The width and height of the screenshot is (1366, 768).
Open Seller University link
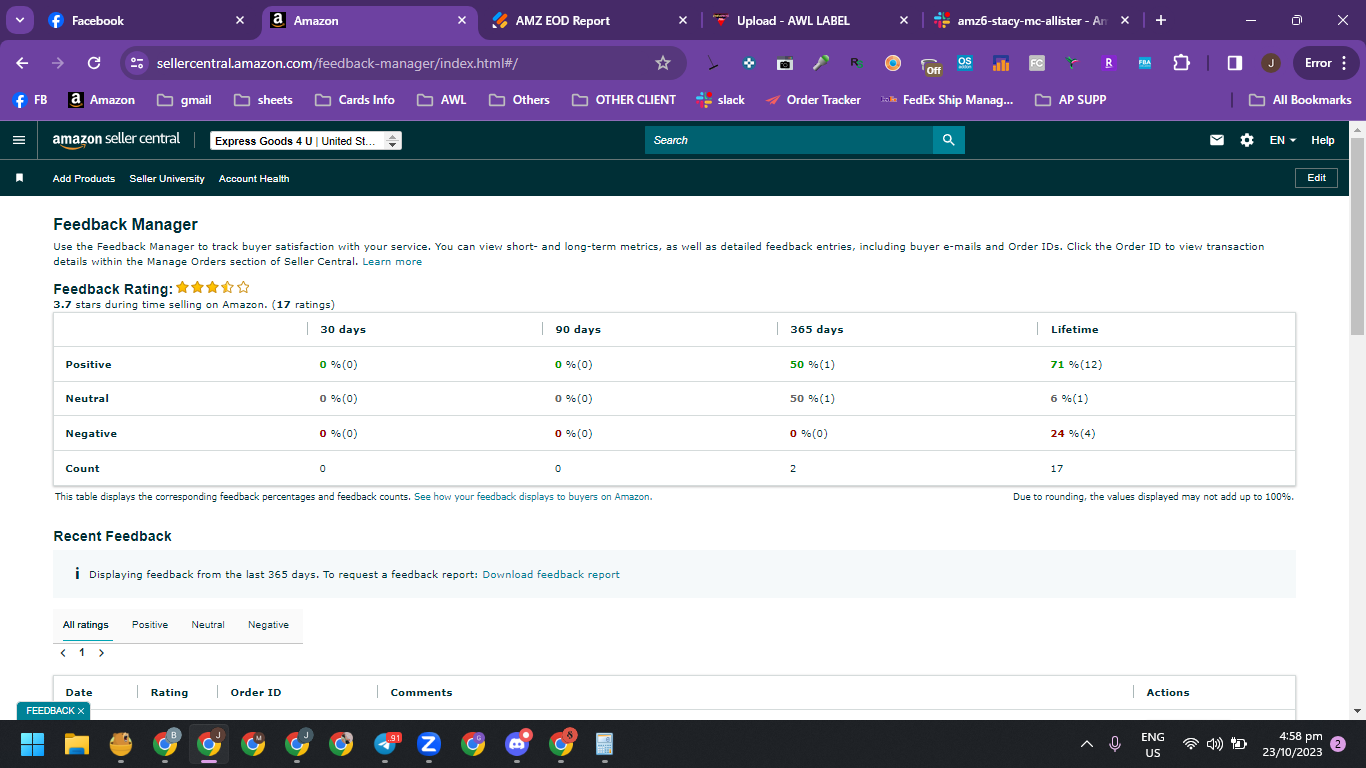click(167, 178)
